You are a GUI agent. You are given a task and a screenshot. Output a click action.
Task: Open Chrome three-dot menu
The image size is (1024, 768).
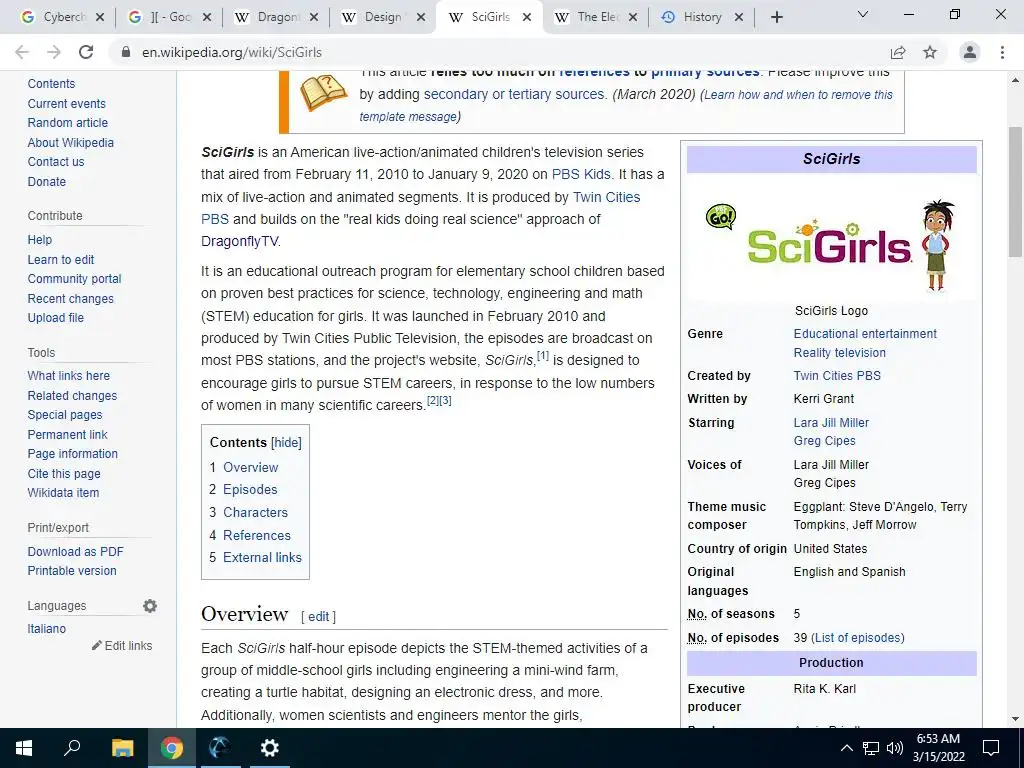click(1002, 52)
